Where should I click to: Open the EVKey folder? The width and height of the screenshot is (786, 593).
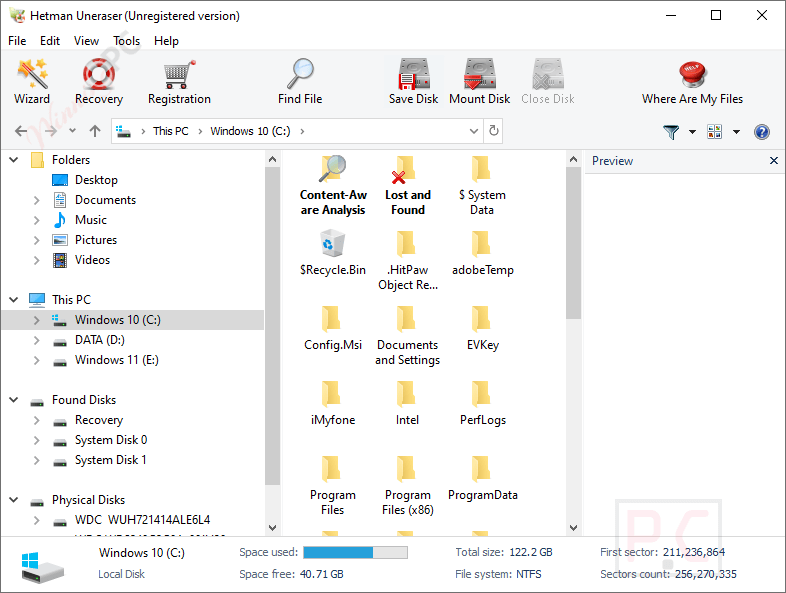click(482, 329)
